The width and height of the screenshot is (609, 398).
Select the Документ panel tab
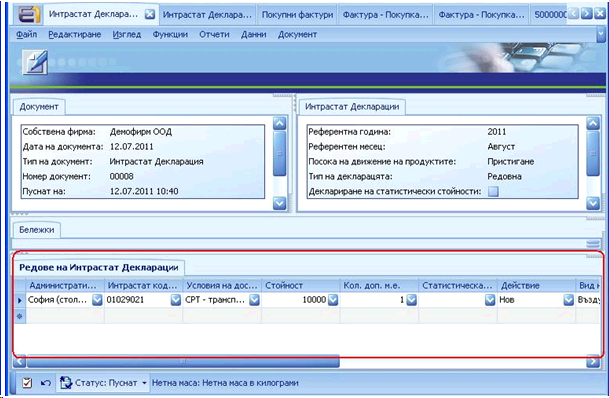(39, 107)
